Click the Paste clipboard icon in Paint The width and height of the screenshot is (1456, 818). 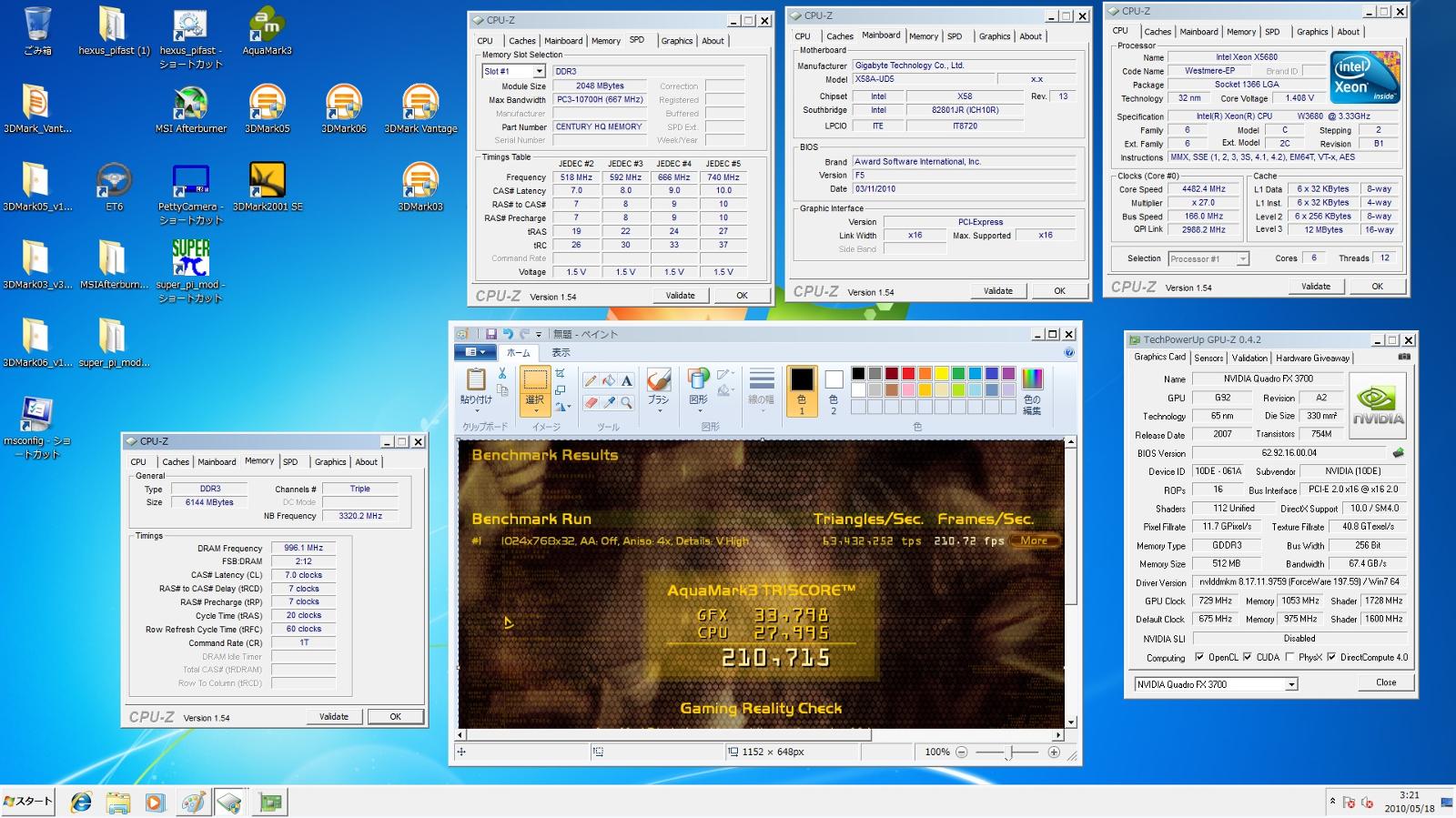[476, 380]
